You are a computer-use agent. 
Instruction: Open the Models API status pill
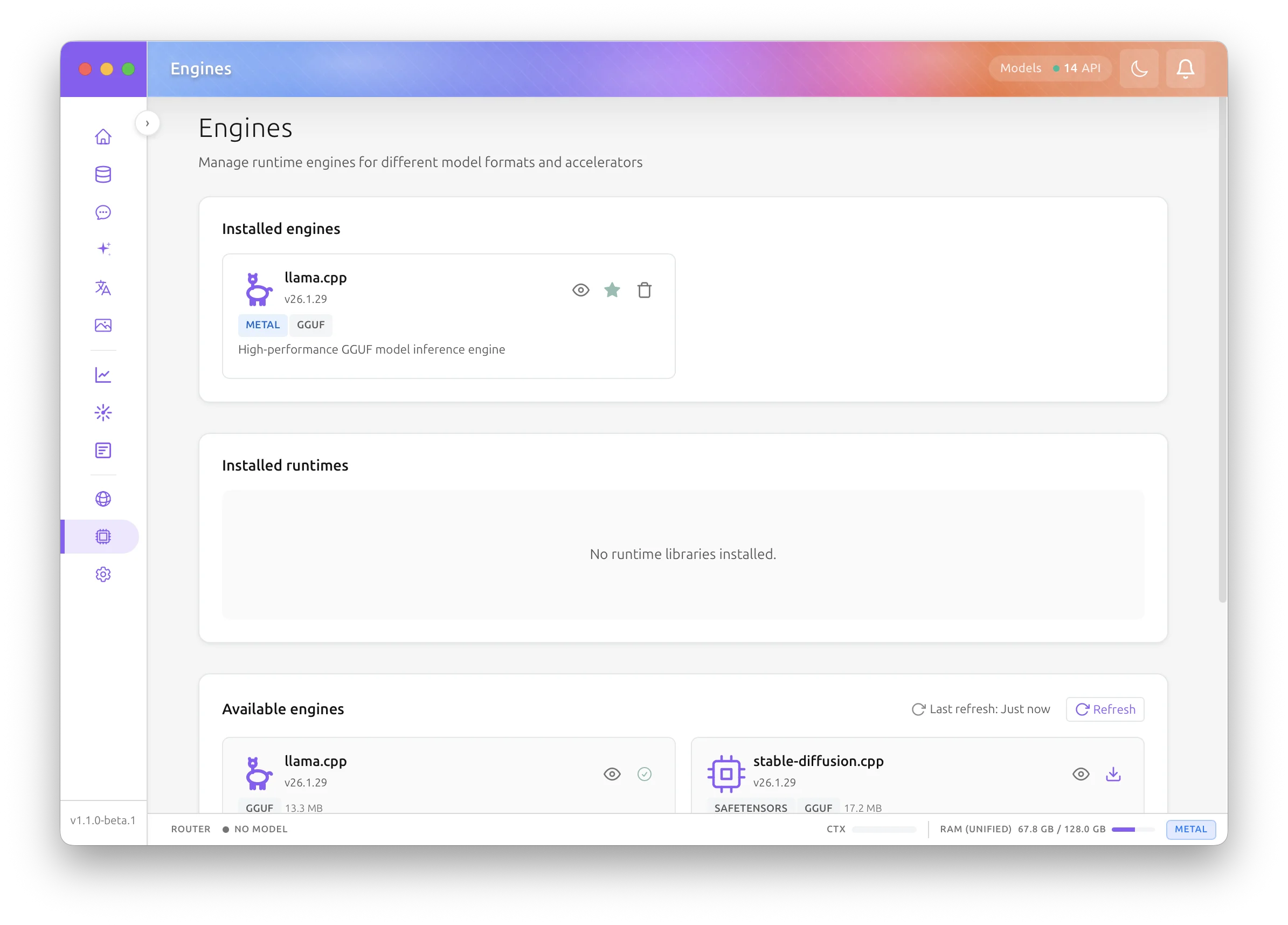pyautogui.click(x=1049, y=69)
